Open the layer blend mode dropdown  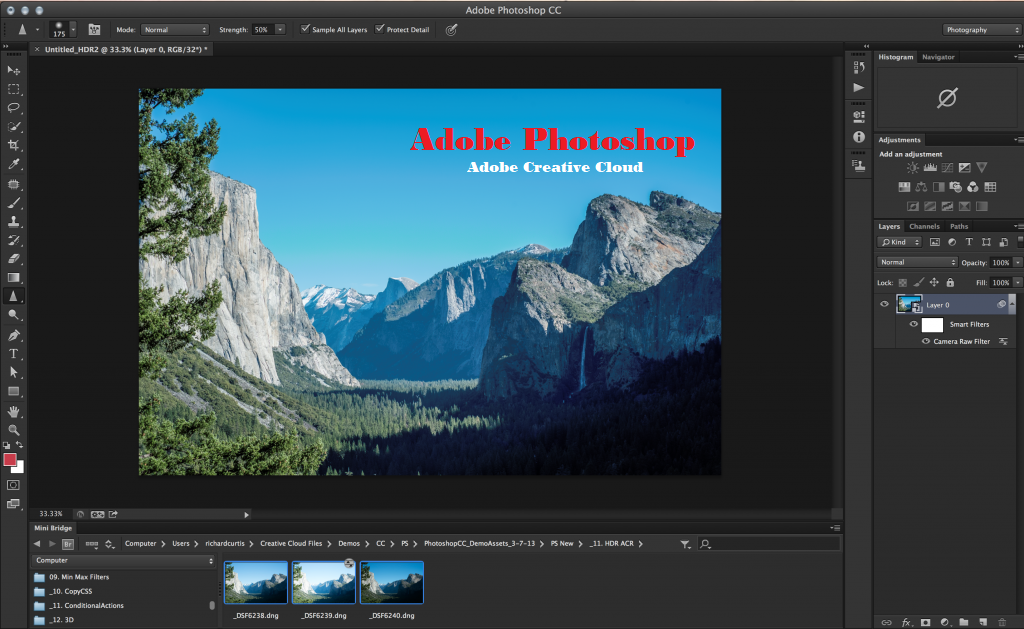[917, 262]
